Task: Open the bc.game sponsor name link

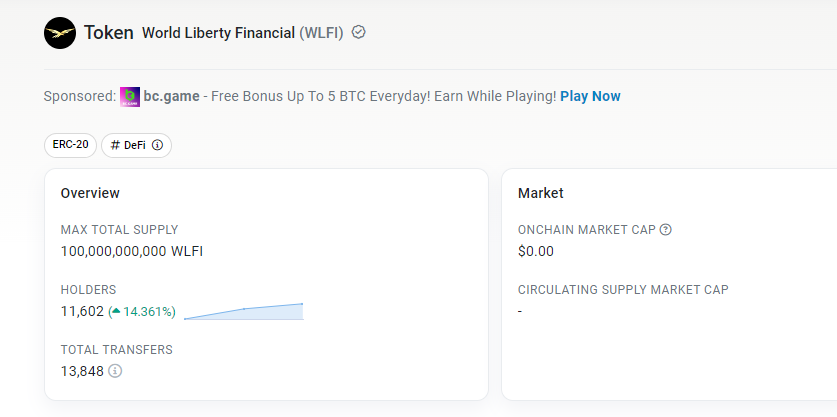Action: tap(172, 96)
